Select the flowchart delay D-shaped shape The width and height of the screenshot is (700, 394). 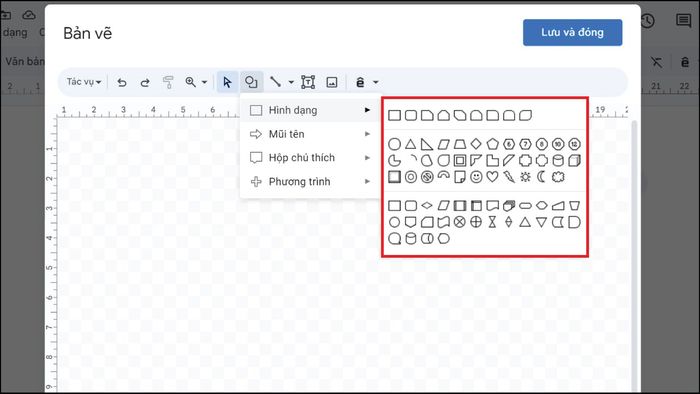575,222
